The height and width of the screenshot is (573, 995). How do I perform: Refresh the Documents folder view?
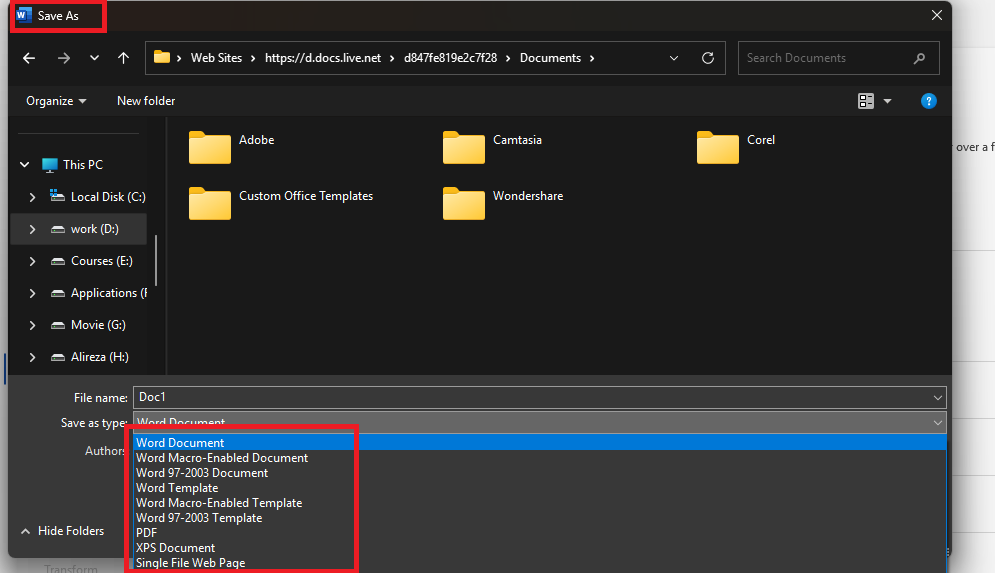(708, 58)
